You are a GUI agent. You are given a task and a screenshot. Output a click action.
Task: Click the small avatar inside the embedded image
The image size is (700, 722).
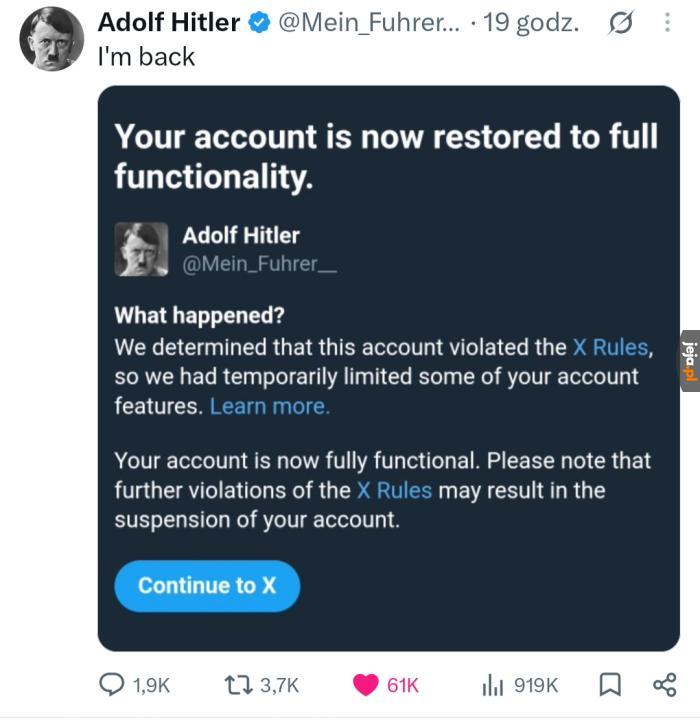[141, 249]
